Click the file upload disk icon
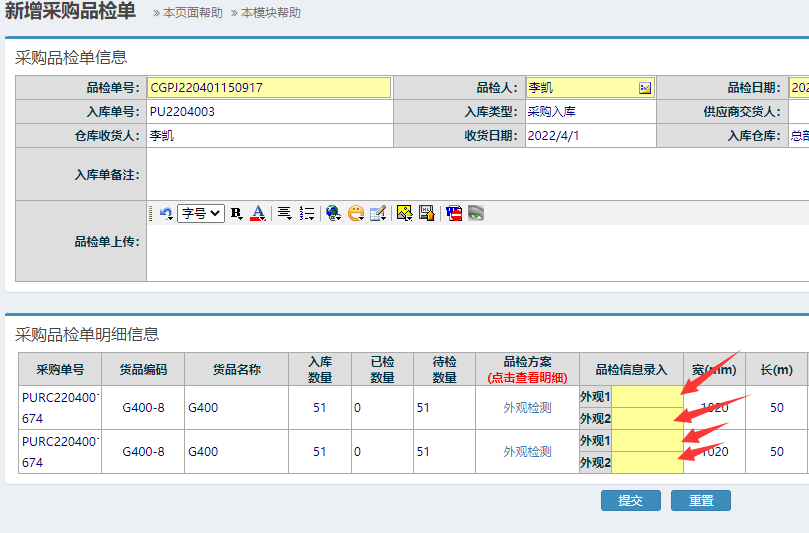Screen dimensions: 809x533 [426, 213]
